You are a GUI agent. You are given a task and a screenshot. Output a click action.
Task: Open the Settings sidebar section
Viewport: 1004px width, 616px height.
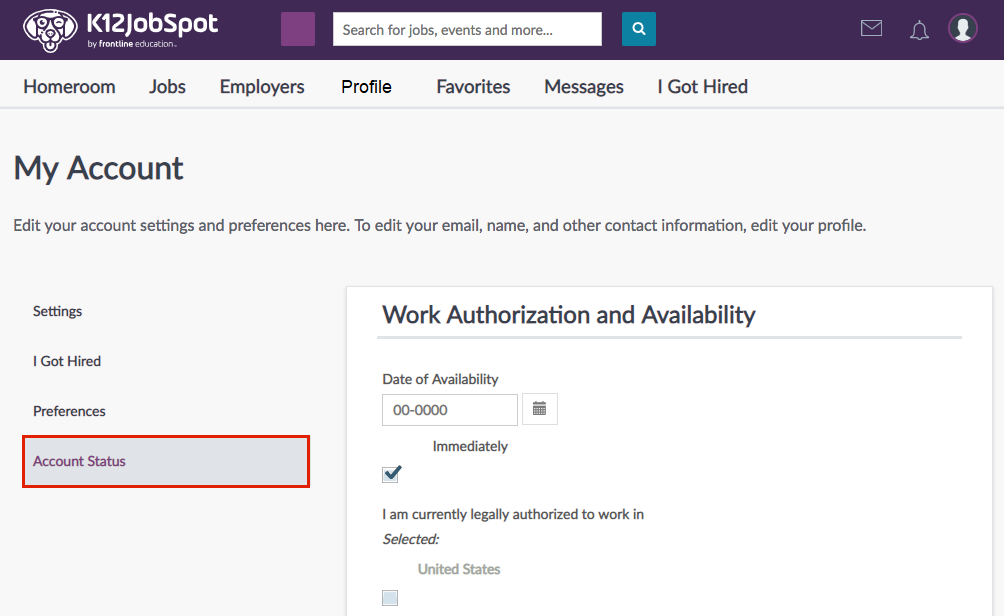[x=57, y=311]
